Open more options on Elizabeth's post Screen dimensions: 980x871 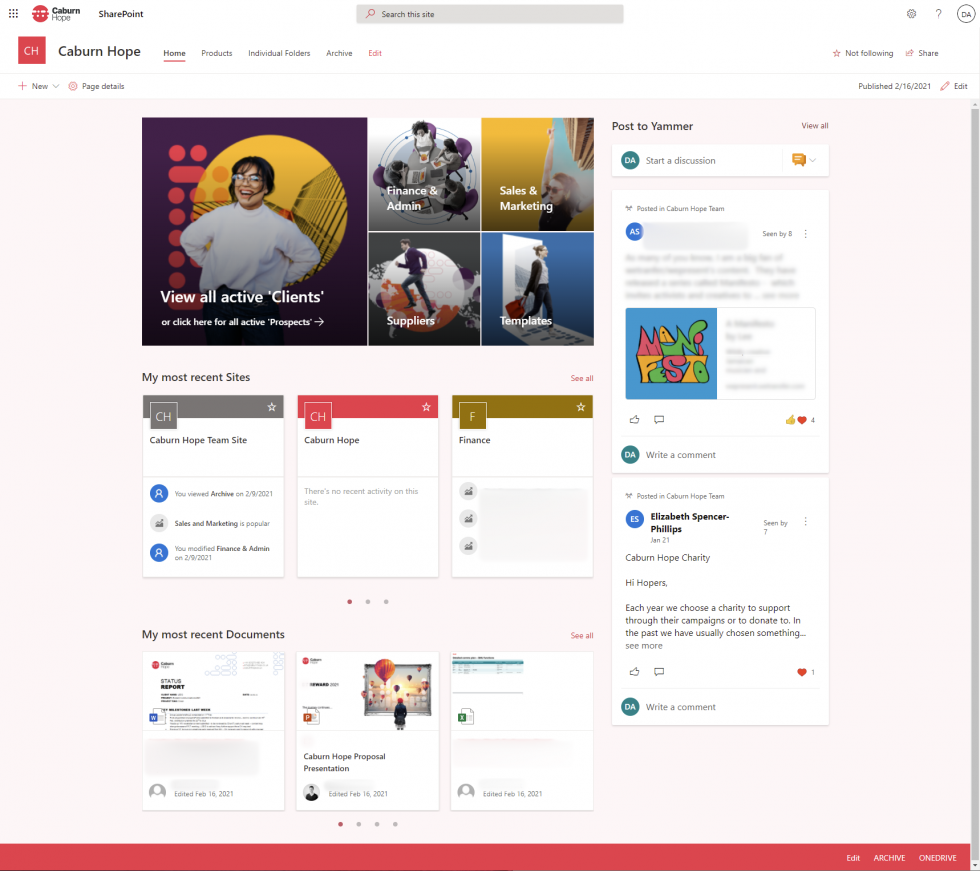806,522
